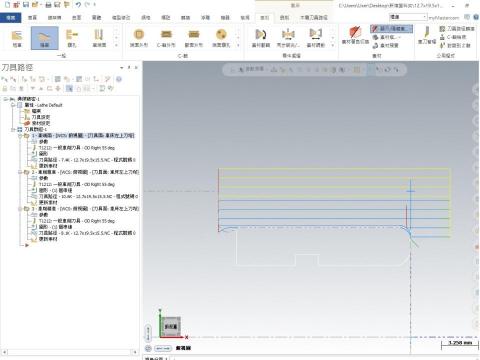Open the 素材視圖 stock view command
This screenshot has height=360, width=480.
pos(385,45)
